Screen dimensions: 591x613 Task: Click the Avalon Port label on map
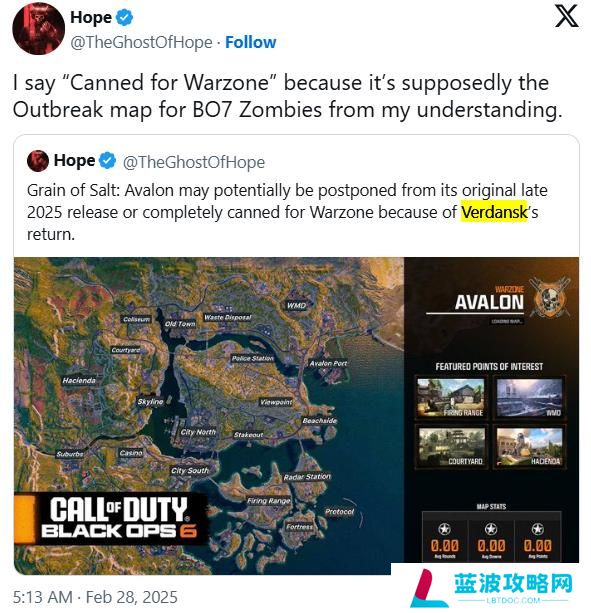coord(328,363)
